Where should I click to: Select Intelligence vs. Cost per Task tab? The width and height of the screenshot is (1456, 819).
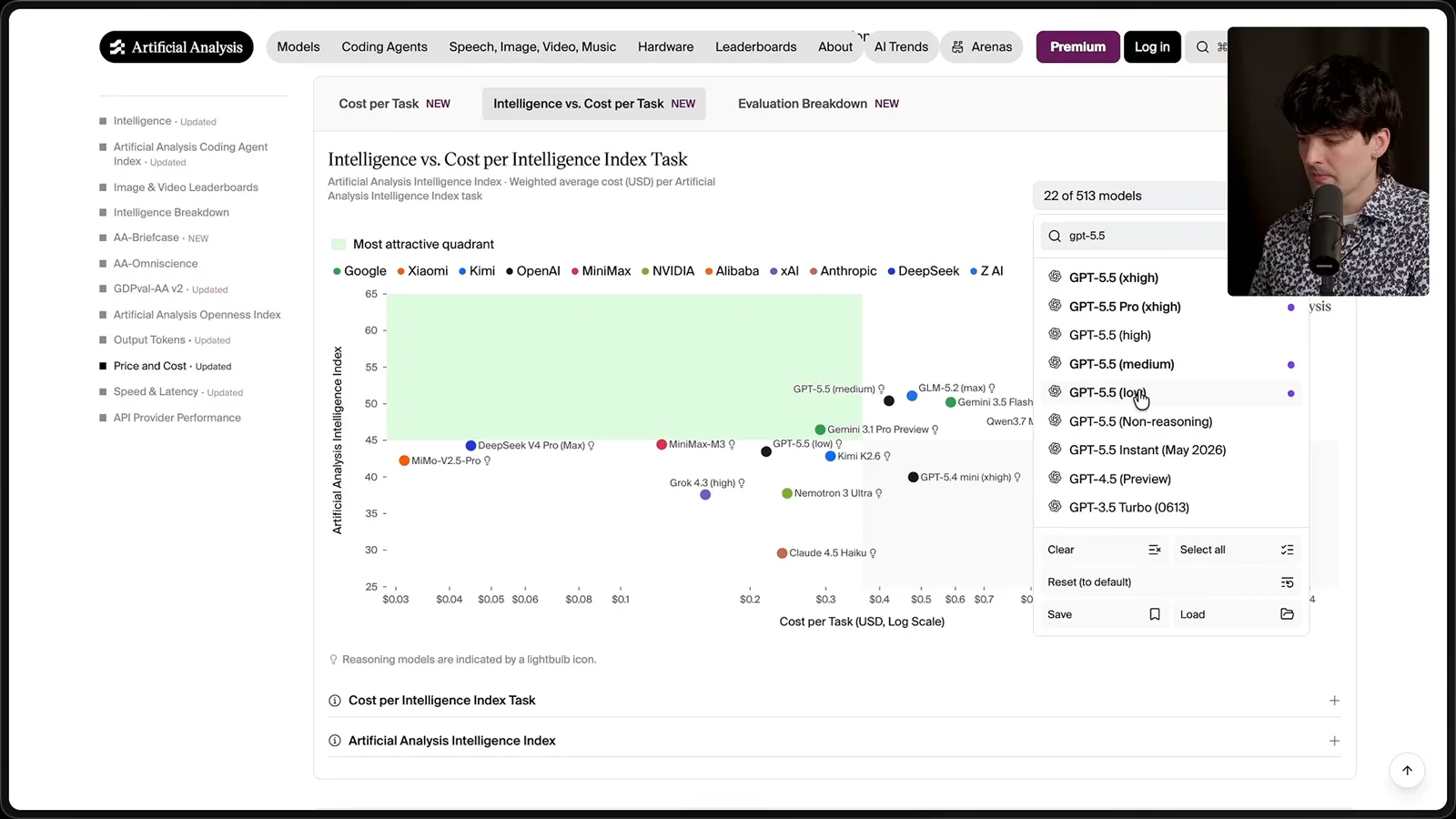tap(594, 104)
